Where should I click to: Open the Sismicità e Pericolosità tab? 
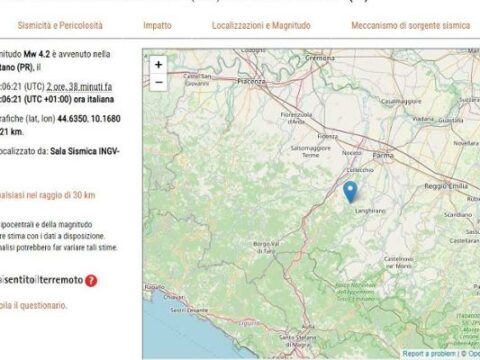tap(60, 25)
